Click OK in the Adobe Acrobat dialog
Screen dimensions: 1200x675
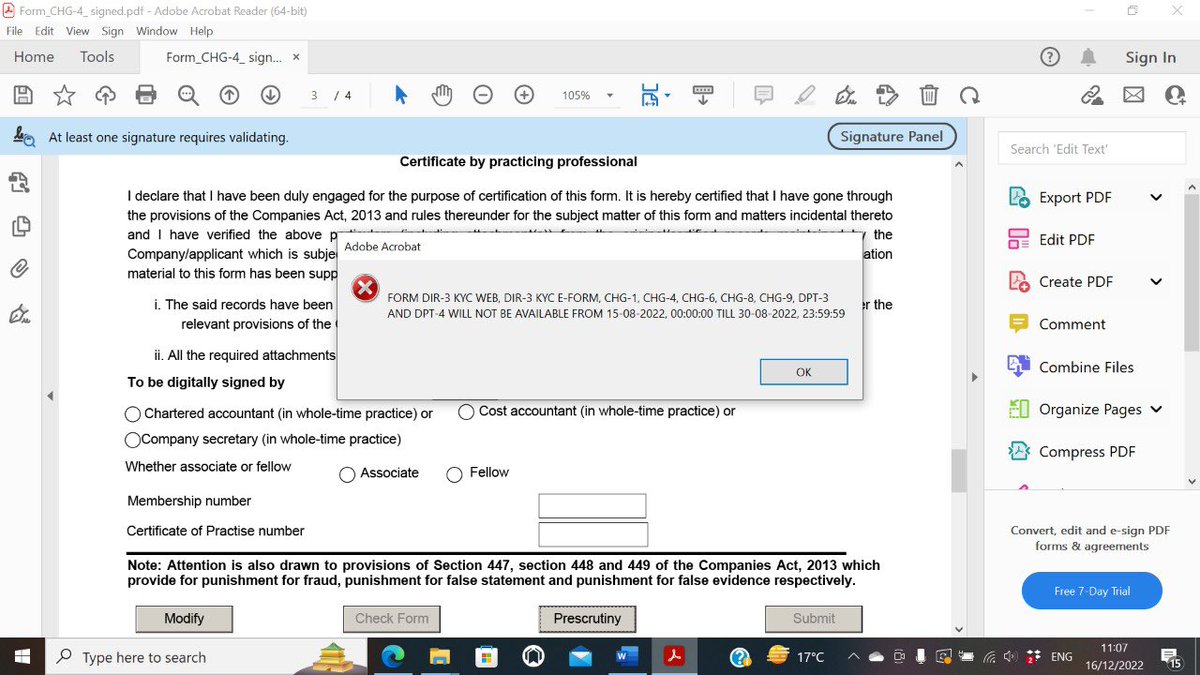click(804, 371)
